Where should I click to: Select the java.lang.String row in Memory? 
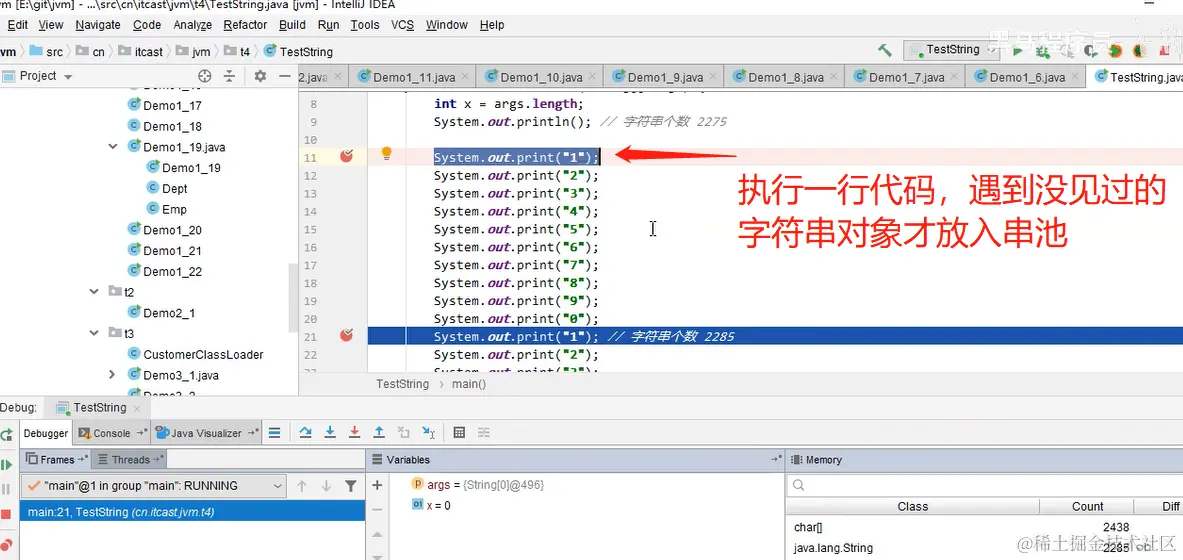point(985,548)
